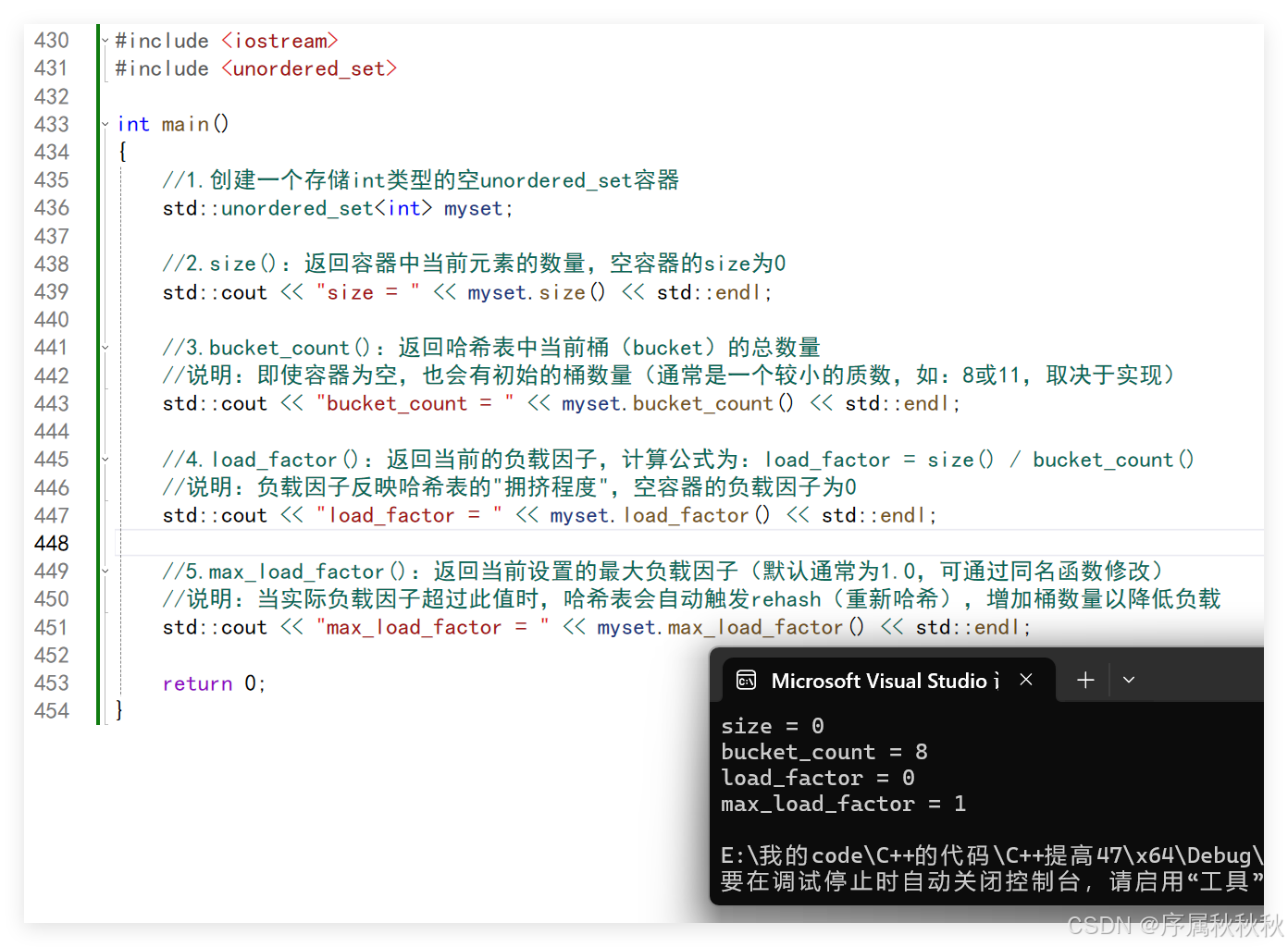
Task: Collapse the comment block at line 445
Action: [x=105, y=460]
